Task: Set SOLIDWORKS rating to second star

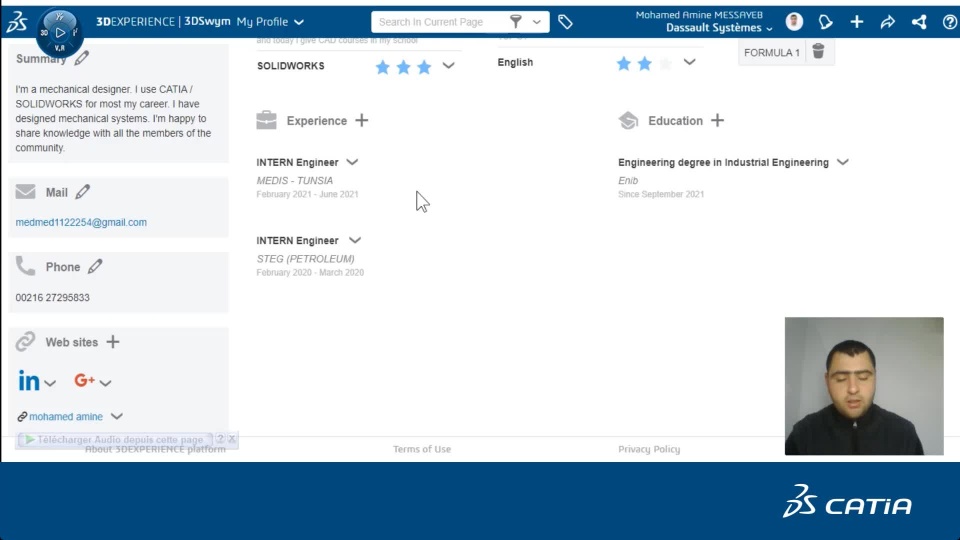Action: (x=403, y=66)
